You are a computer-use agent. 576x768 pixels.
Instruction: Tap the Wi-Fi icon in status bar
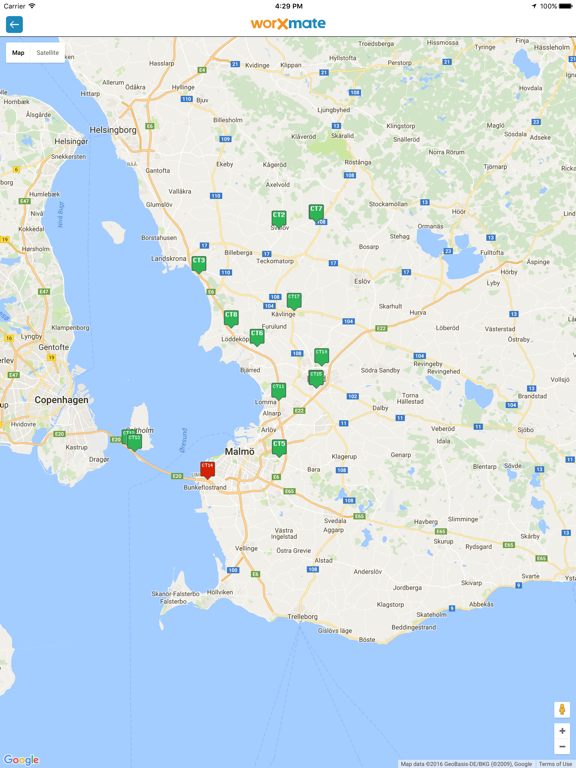point(32,6)
